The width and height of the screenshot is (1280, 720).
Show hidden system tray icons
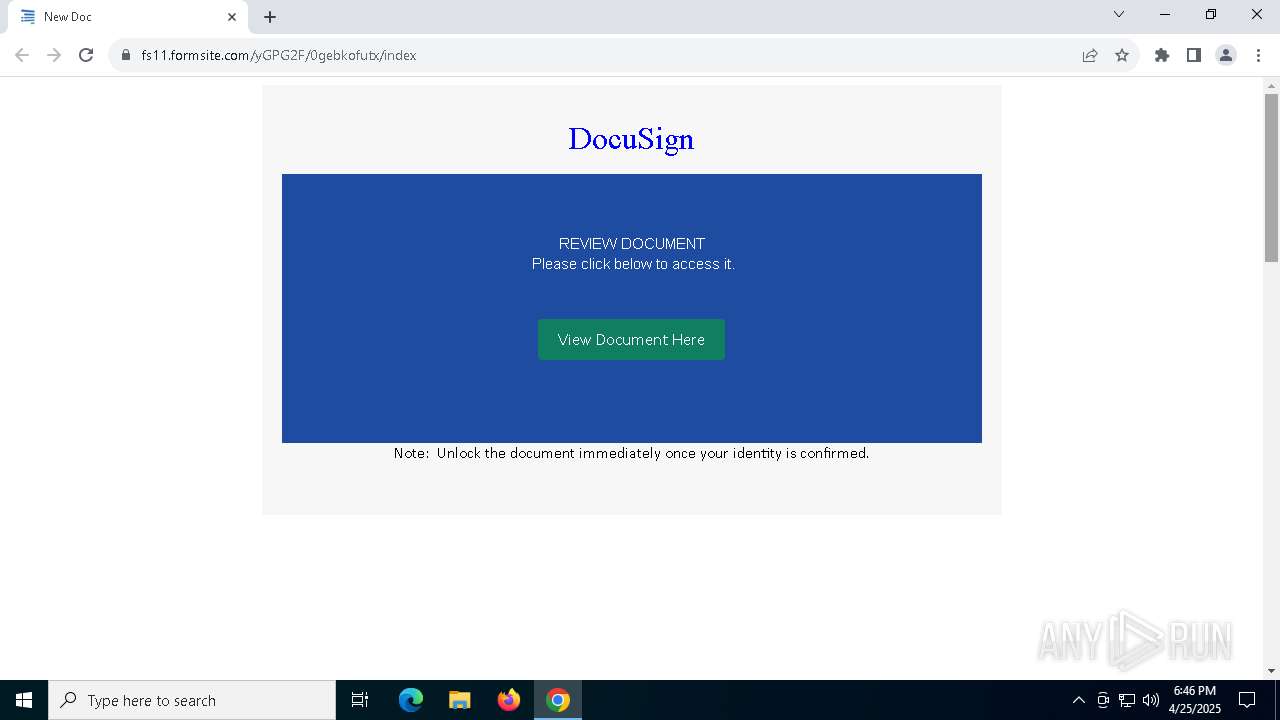(x=1078, y=700)
